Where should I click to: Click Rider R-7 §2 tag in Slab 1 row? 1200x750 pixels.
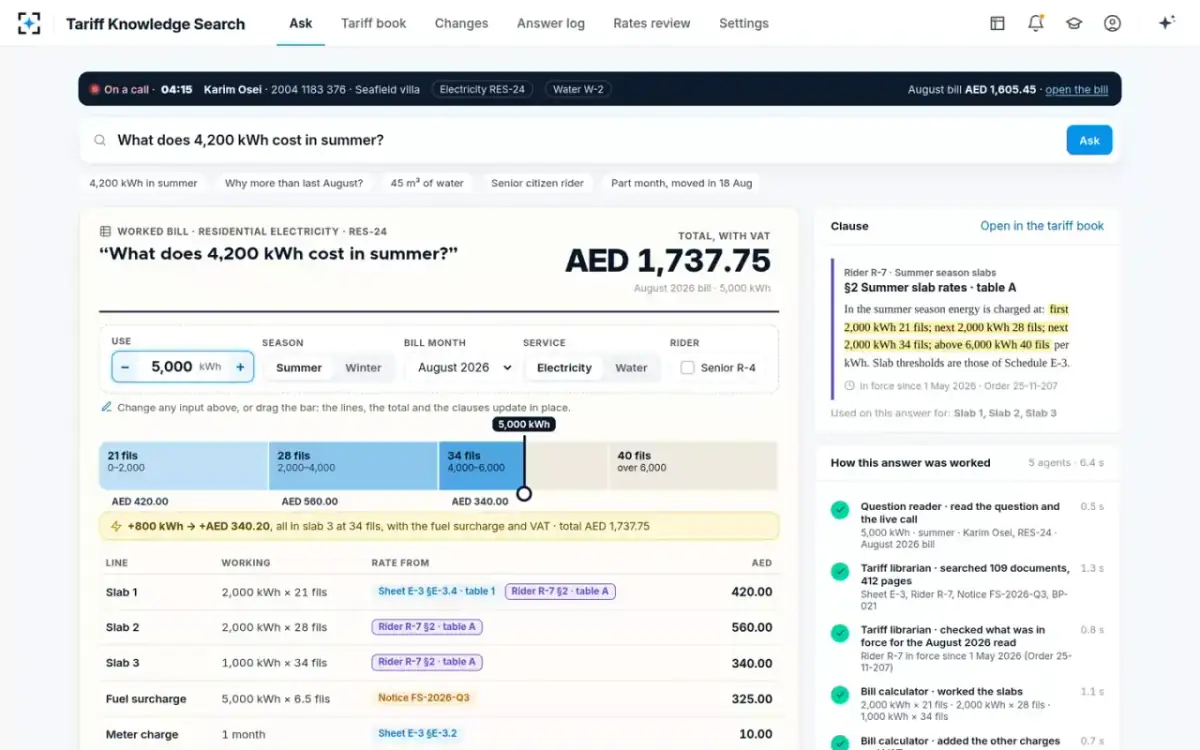(560, 591)
